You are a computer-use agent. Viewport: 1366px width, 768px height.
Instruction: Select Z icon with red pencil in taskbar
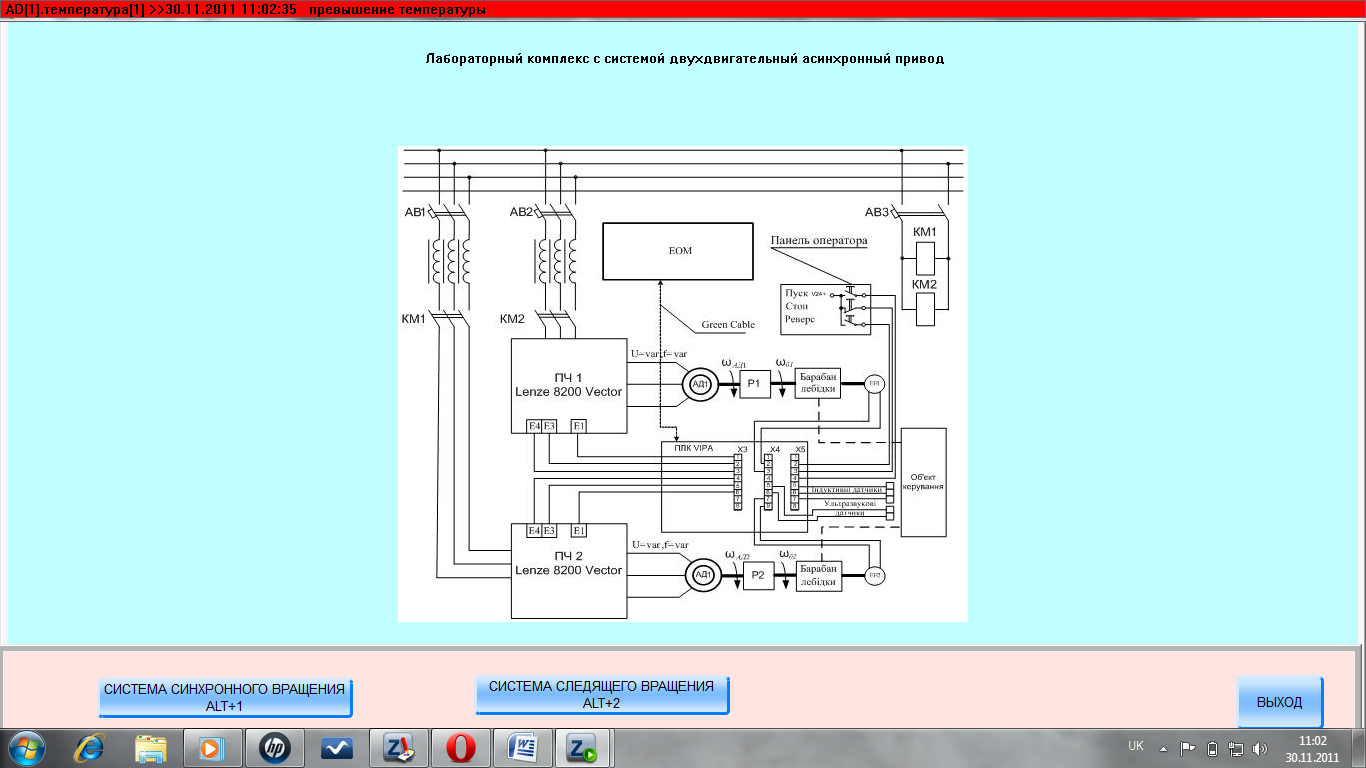[398, 748]
